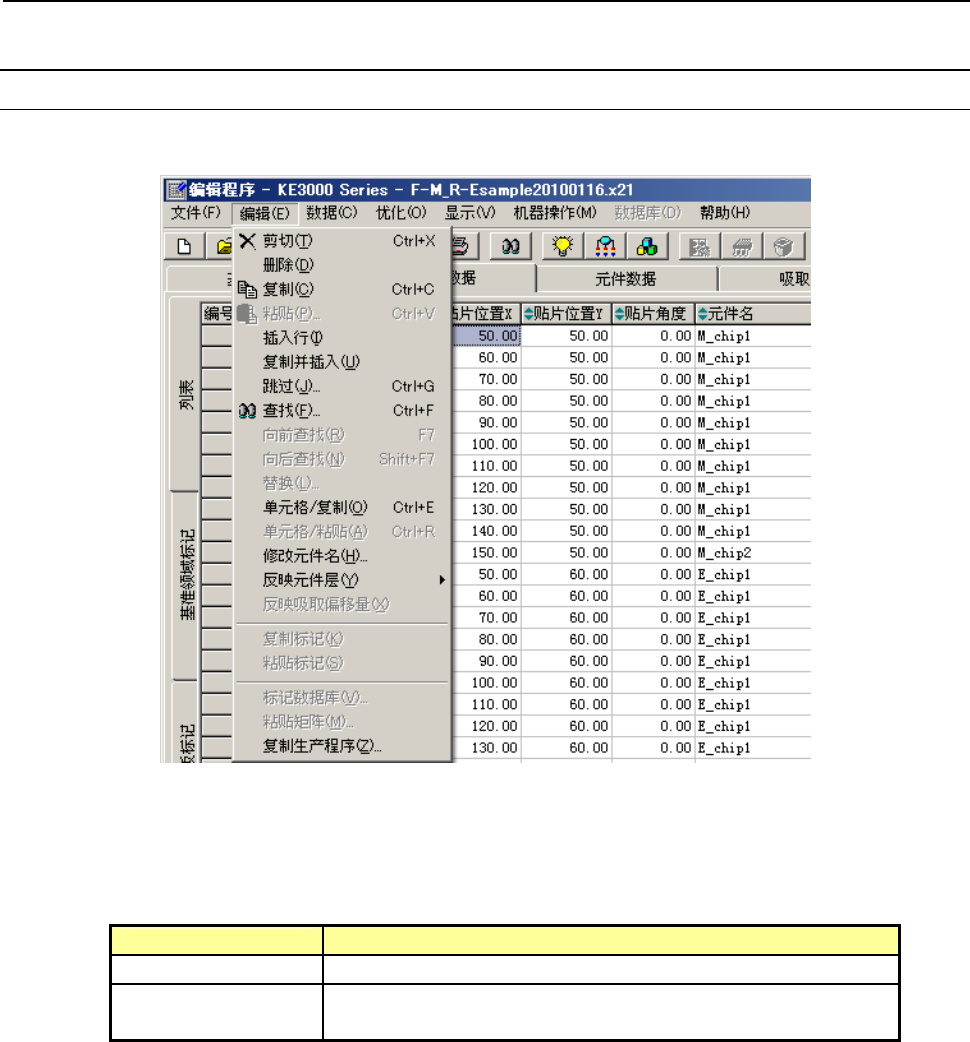Screen dimensions: 970x1042
Task: Sort by the 贴片位置Y column header
Action: pyautogui.click(x=565, y=314)
